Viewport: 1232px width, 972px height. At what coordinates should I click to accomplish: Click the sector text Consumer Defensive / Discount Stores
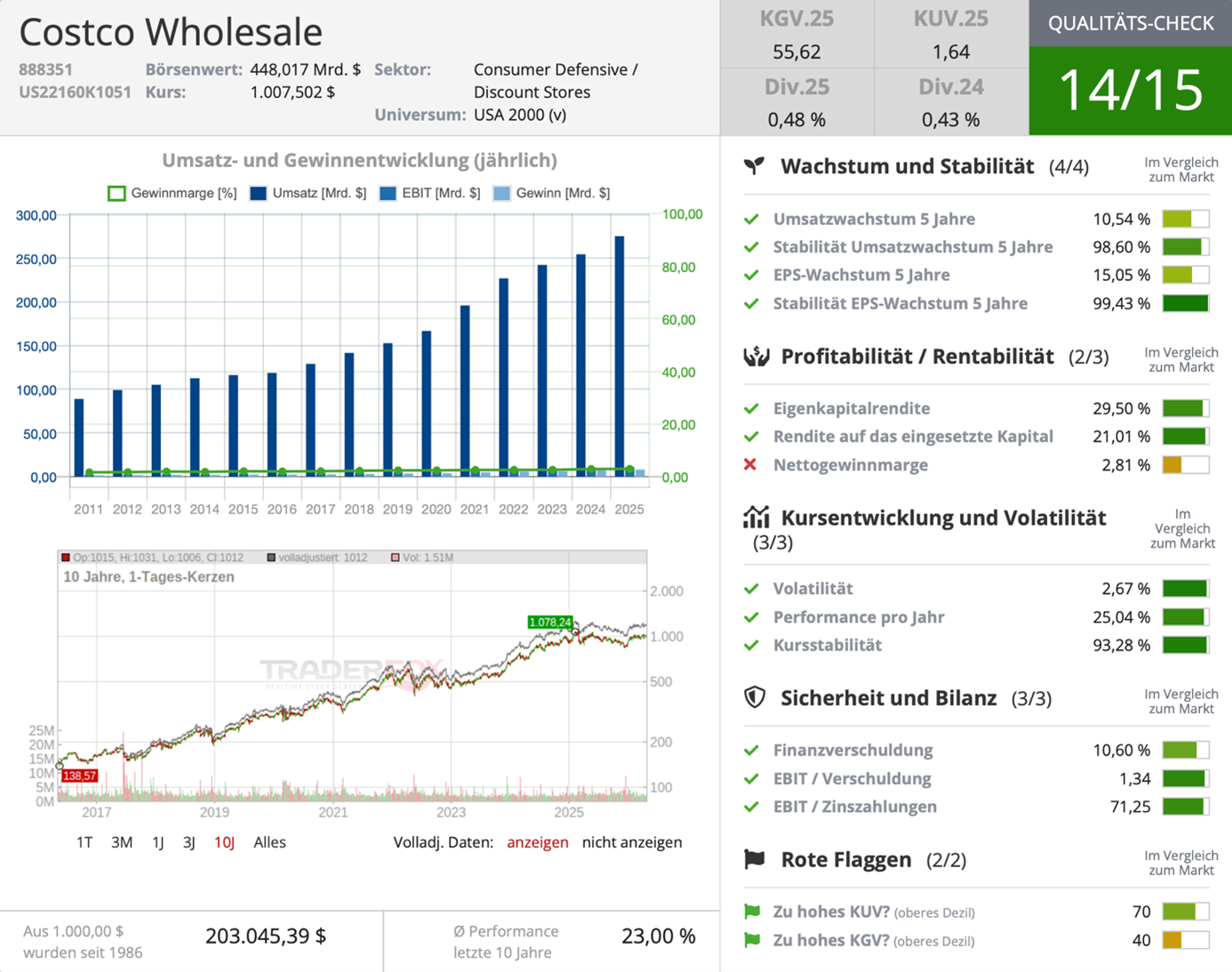(x=556, y=81)
